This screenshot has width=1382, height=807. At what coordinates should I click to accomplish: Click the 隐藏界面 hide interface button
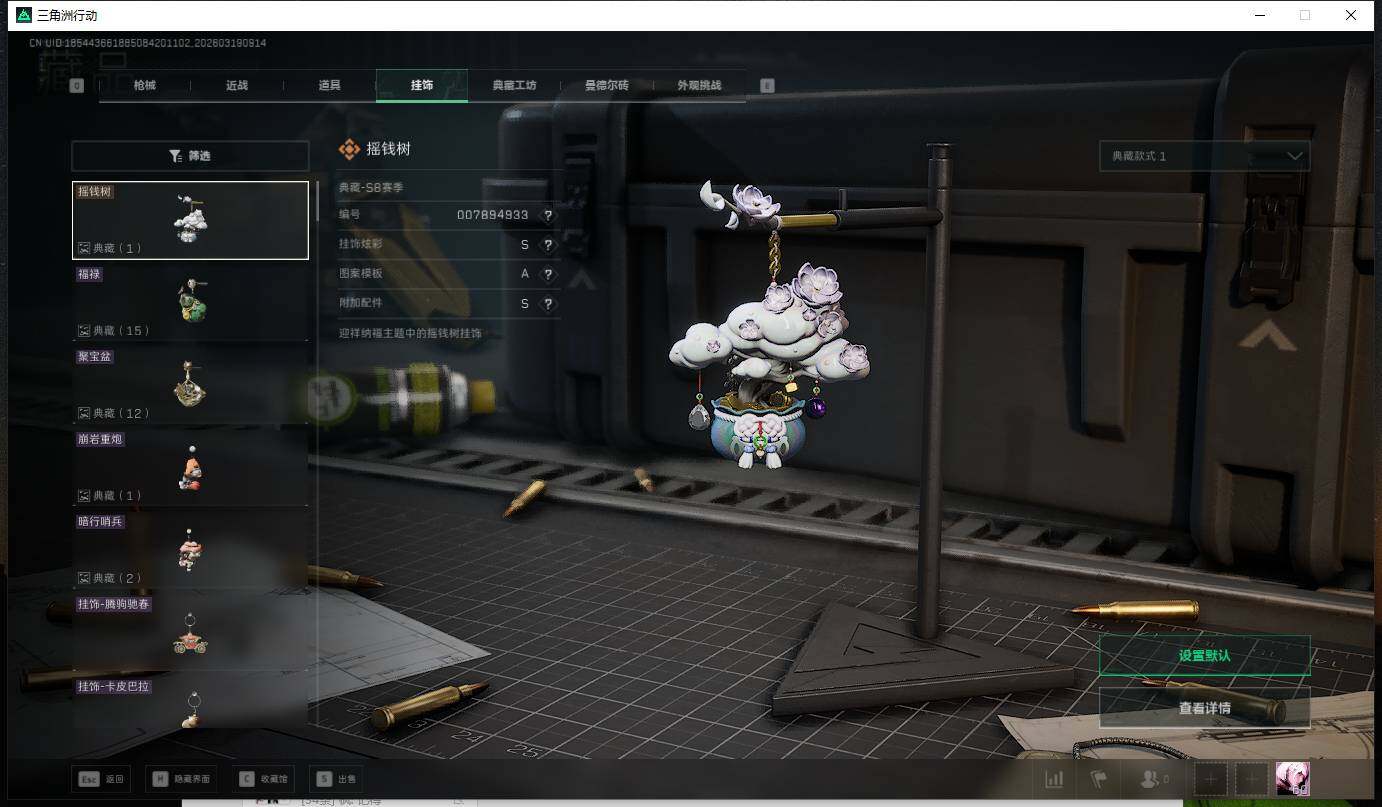coord(181,779)
